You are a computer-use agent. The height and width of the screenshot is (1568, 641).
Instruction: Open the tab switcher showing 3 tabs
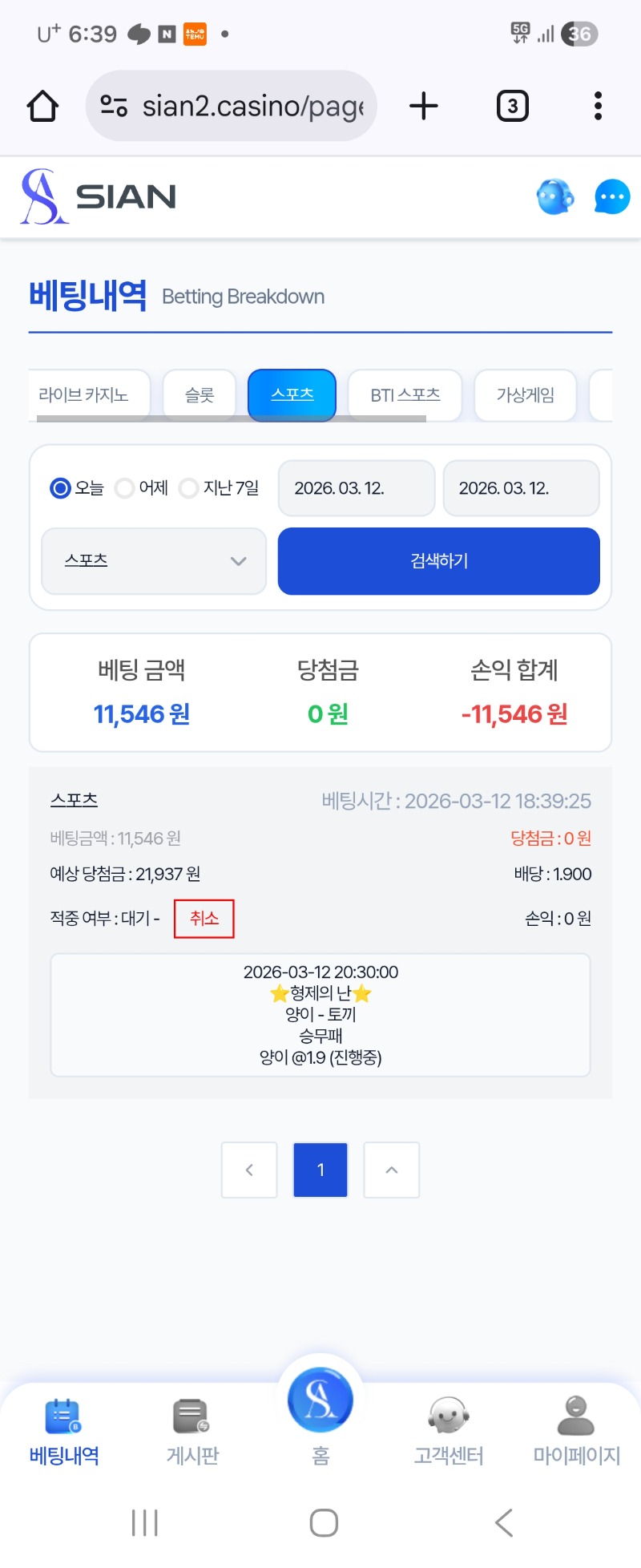coord(513,106)
